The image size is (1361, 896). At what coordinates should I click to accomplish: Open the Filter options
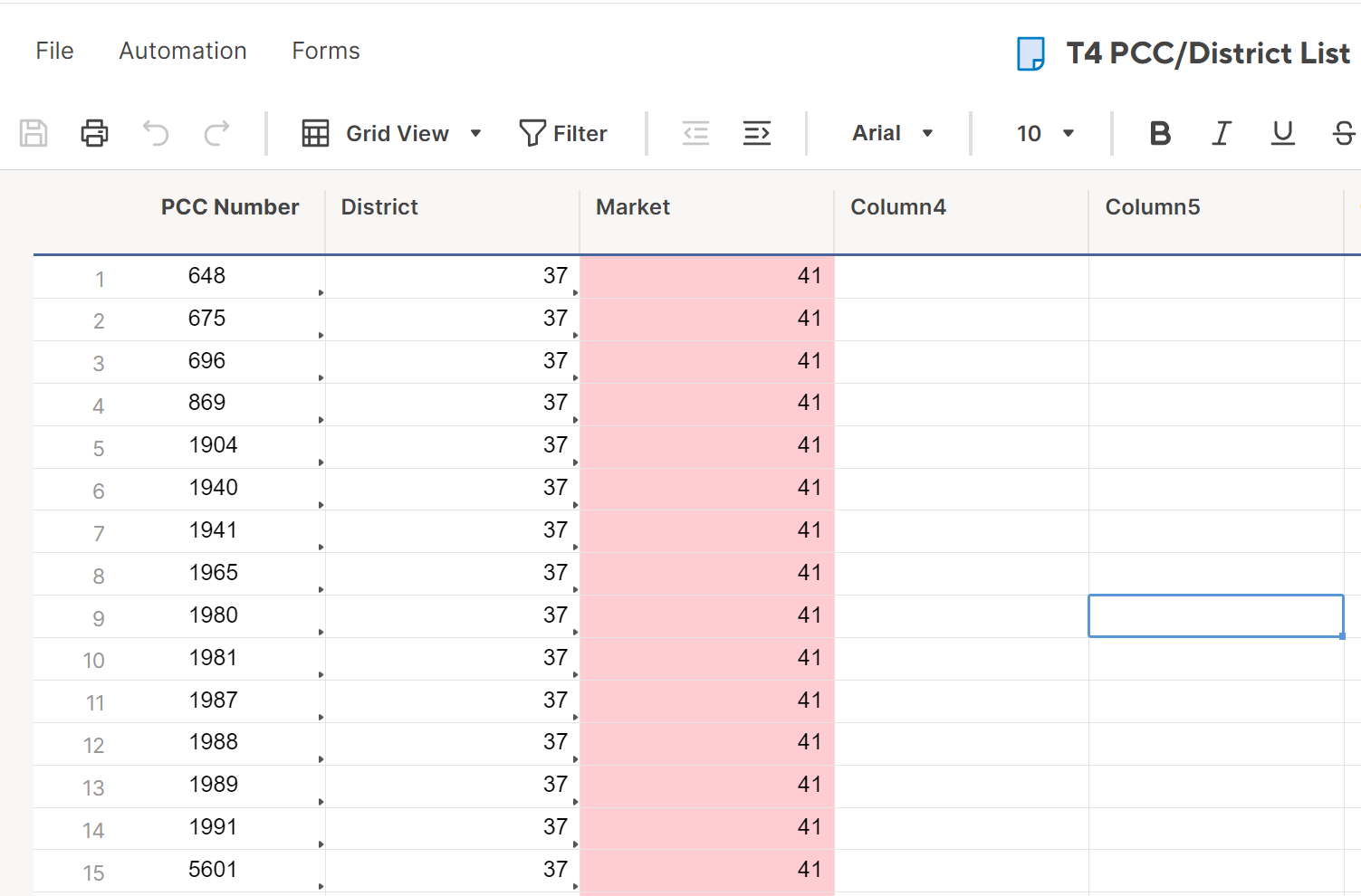(x=563, y=133)
